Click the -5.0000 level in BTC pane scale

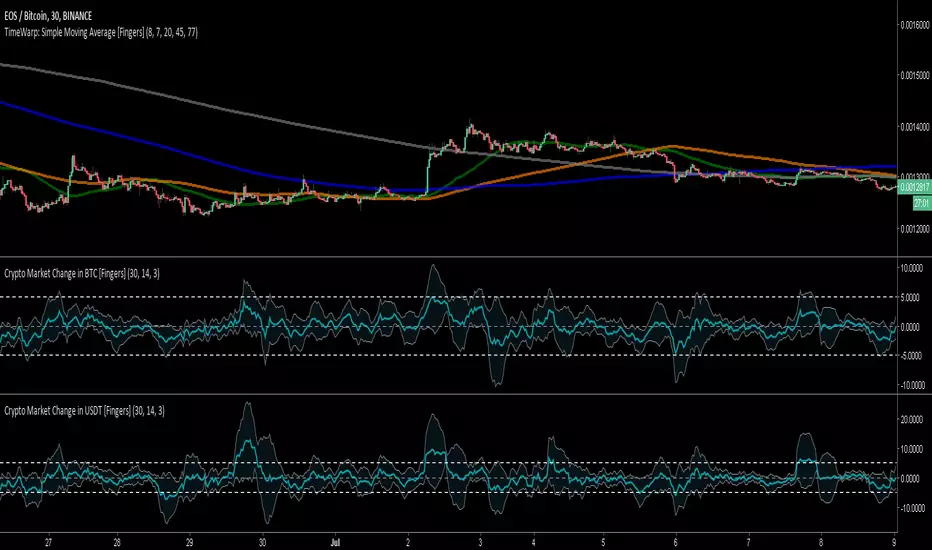click(x=911, y=356)
